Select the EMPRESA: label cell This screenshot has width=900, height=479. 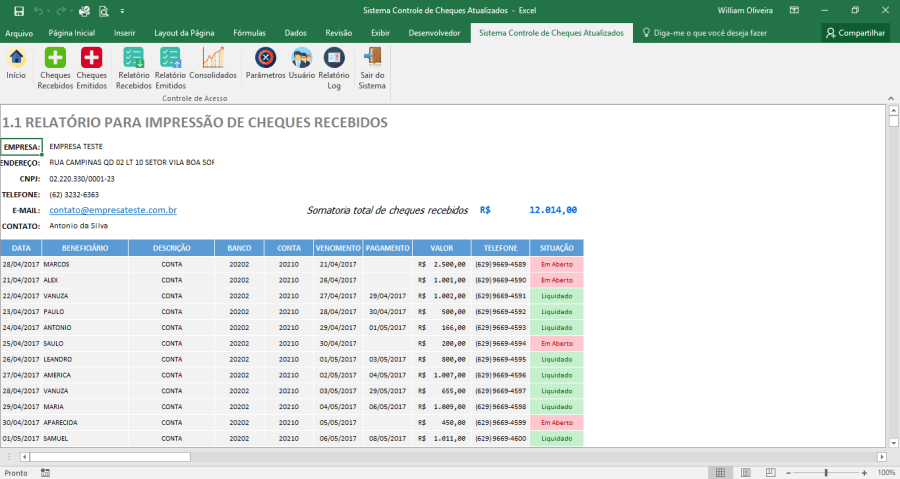(21, 147)
